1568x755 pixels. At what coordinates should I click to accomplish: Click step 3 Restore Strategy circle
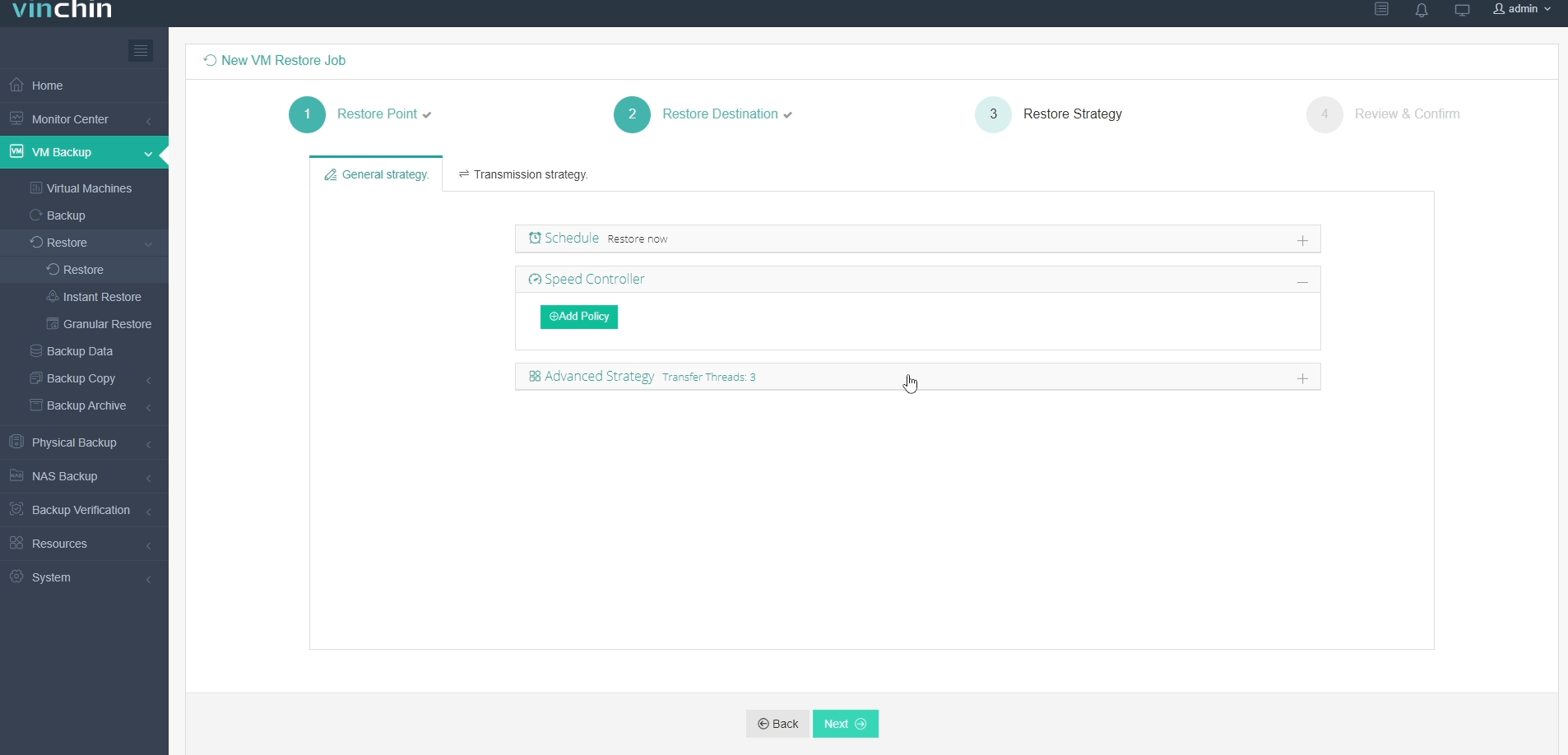point(994,114)
